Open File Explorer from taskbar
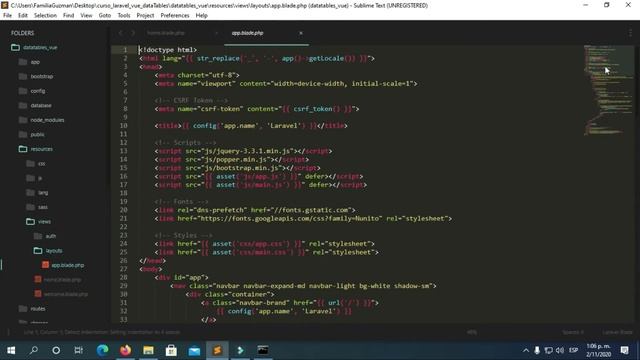The height and width of the screenshot is (360, 640). pos(148,350)
